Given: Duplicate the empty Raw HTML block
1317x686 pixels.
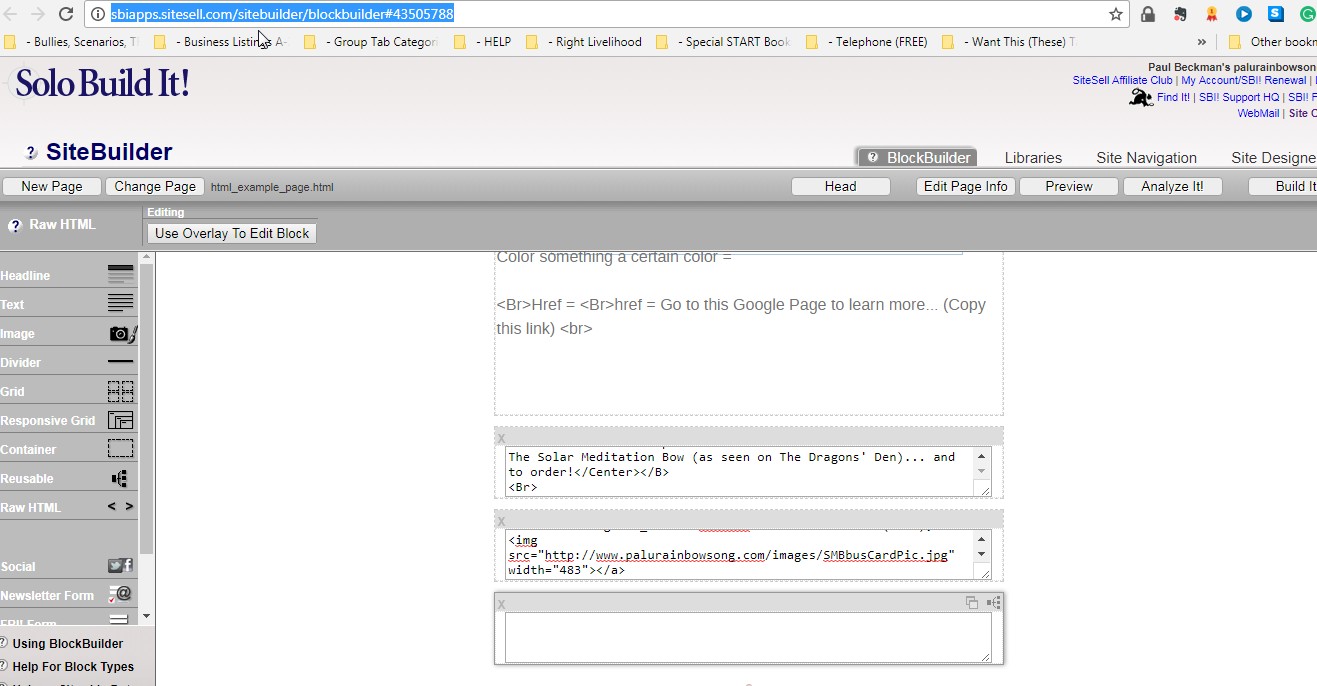Looking at the screenshot, I should [971, 602].
